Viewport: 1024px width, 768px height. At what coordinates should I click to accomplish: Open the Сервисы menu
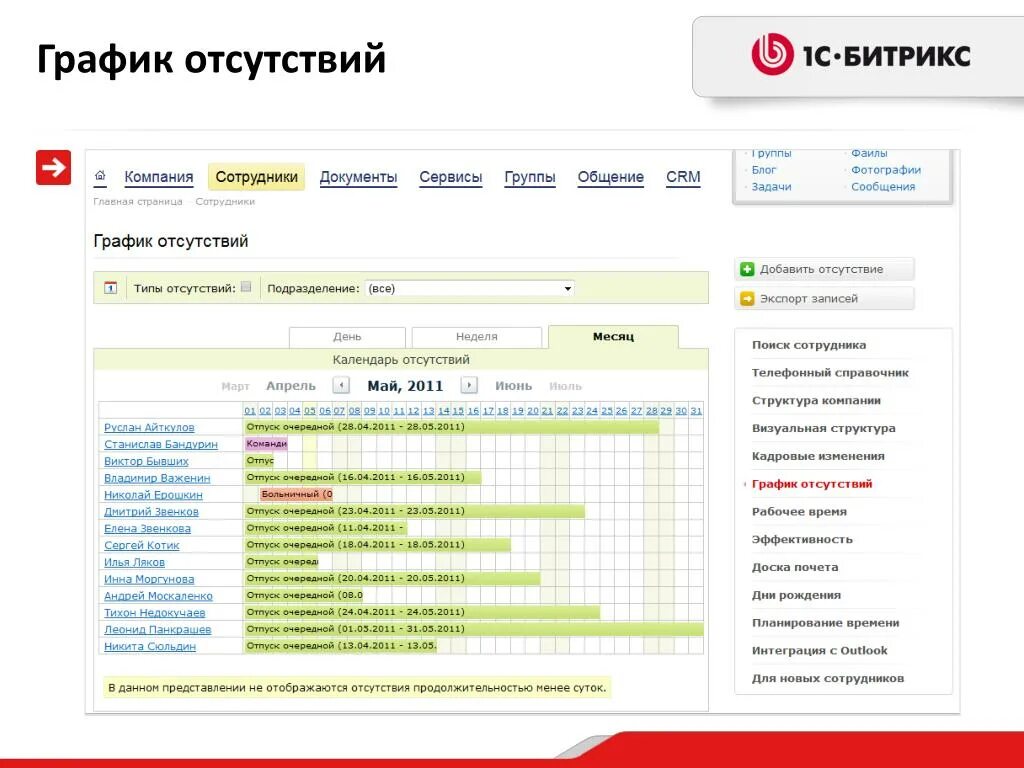[451, 177]
